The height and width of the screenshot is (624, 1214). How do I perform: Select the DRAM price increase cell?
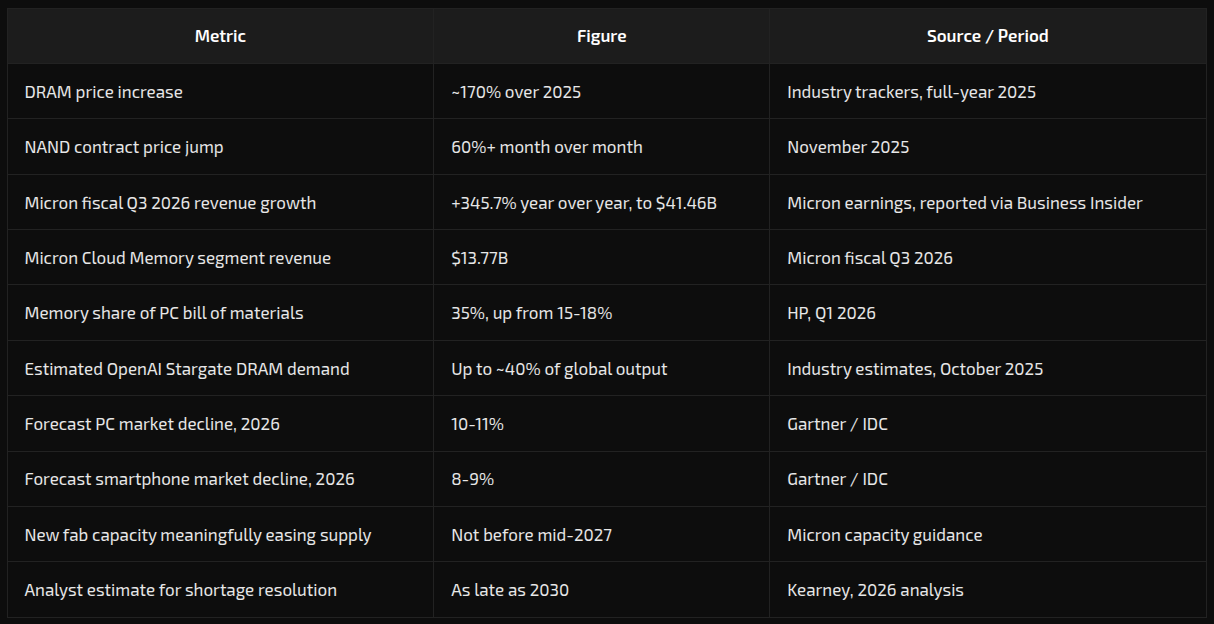(x=220, y=92)
